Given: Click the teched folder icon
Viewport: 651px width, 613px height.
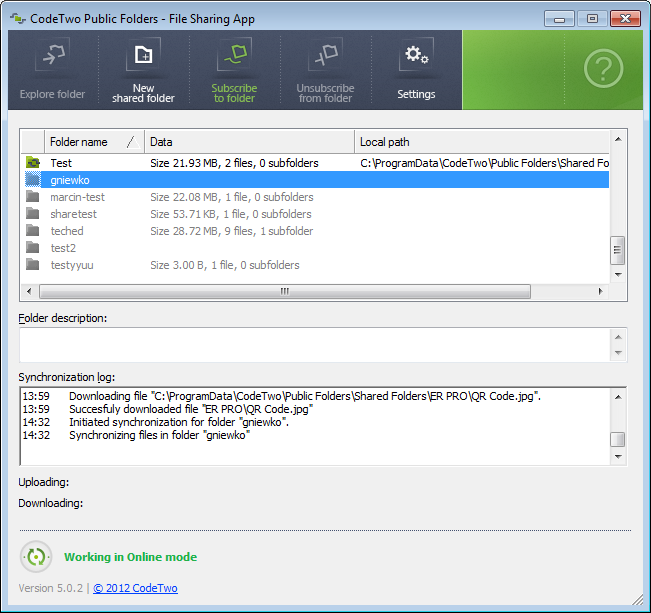Looking at the screenshot, I should [33, 230].
